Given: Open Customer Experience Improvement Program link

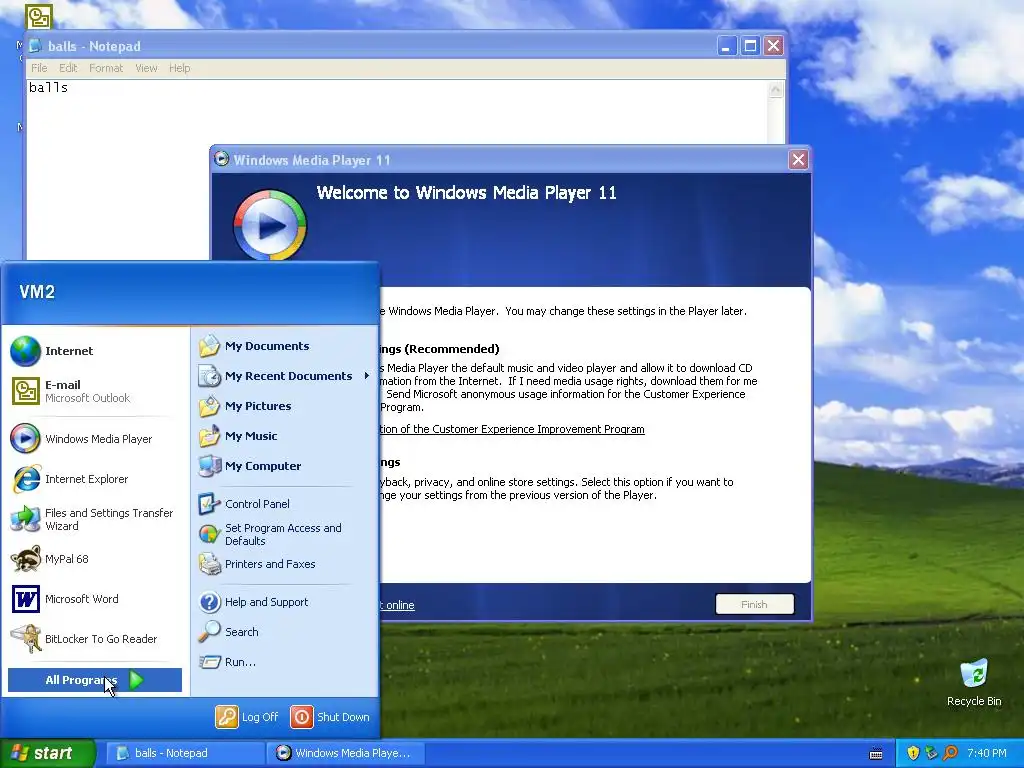Looking at the screenshot, I should (513, 429).
